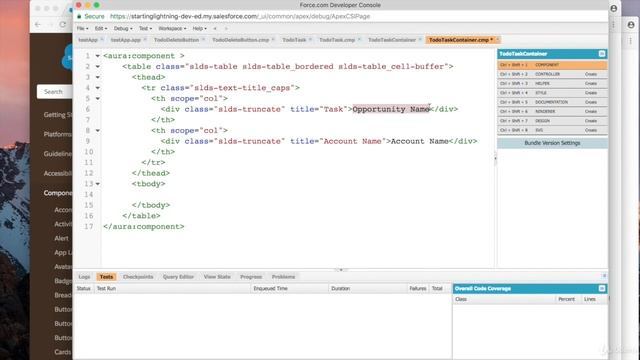Collapse the TodoTaskContainer bundle panel
Viewport: 640px width, 360px height.
coord(602,54)
